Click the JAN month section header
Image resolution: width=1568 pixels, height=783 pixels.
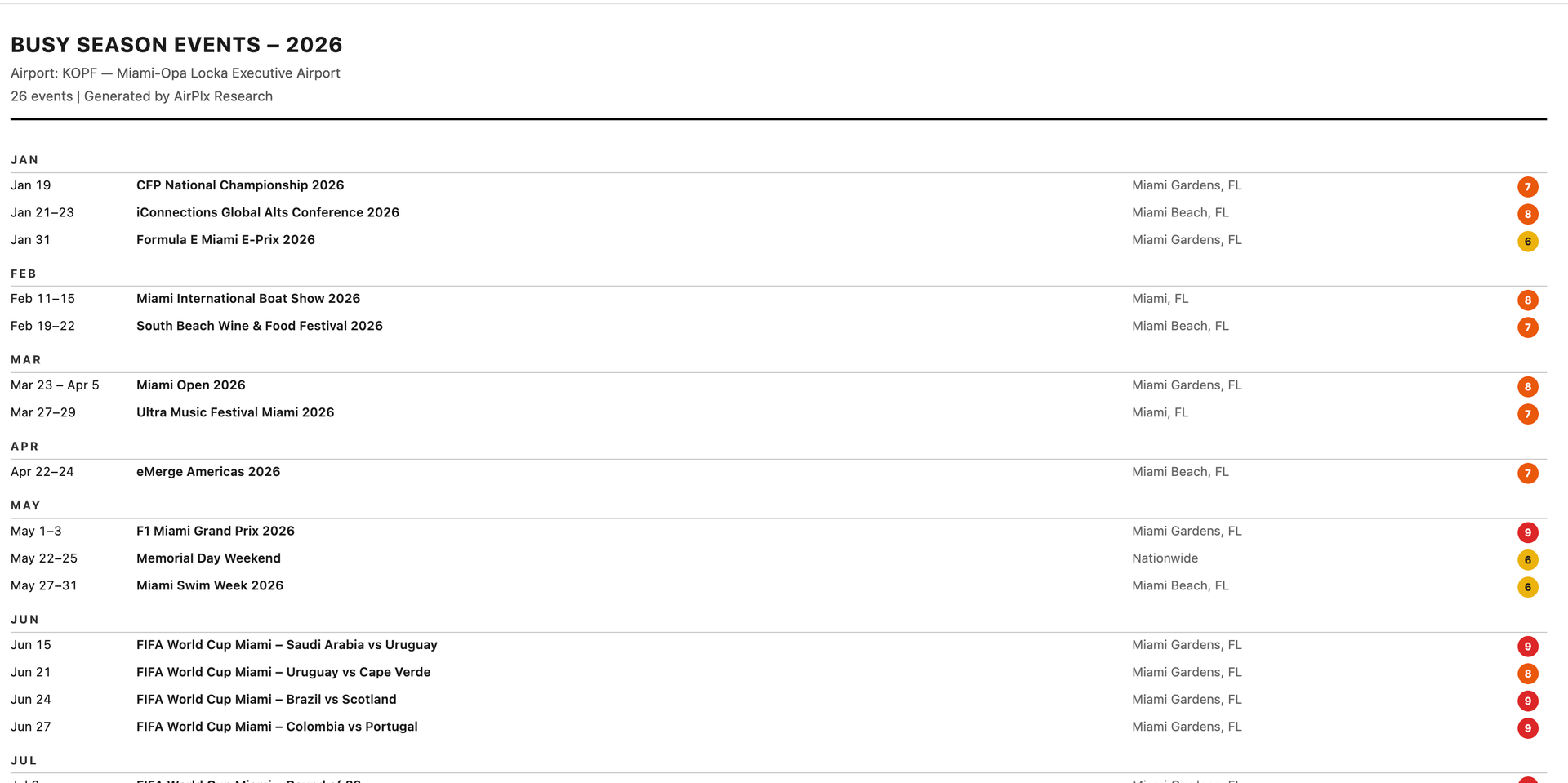point(24,160)
